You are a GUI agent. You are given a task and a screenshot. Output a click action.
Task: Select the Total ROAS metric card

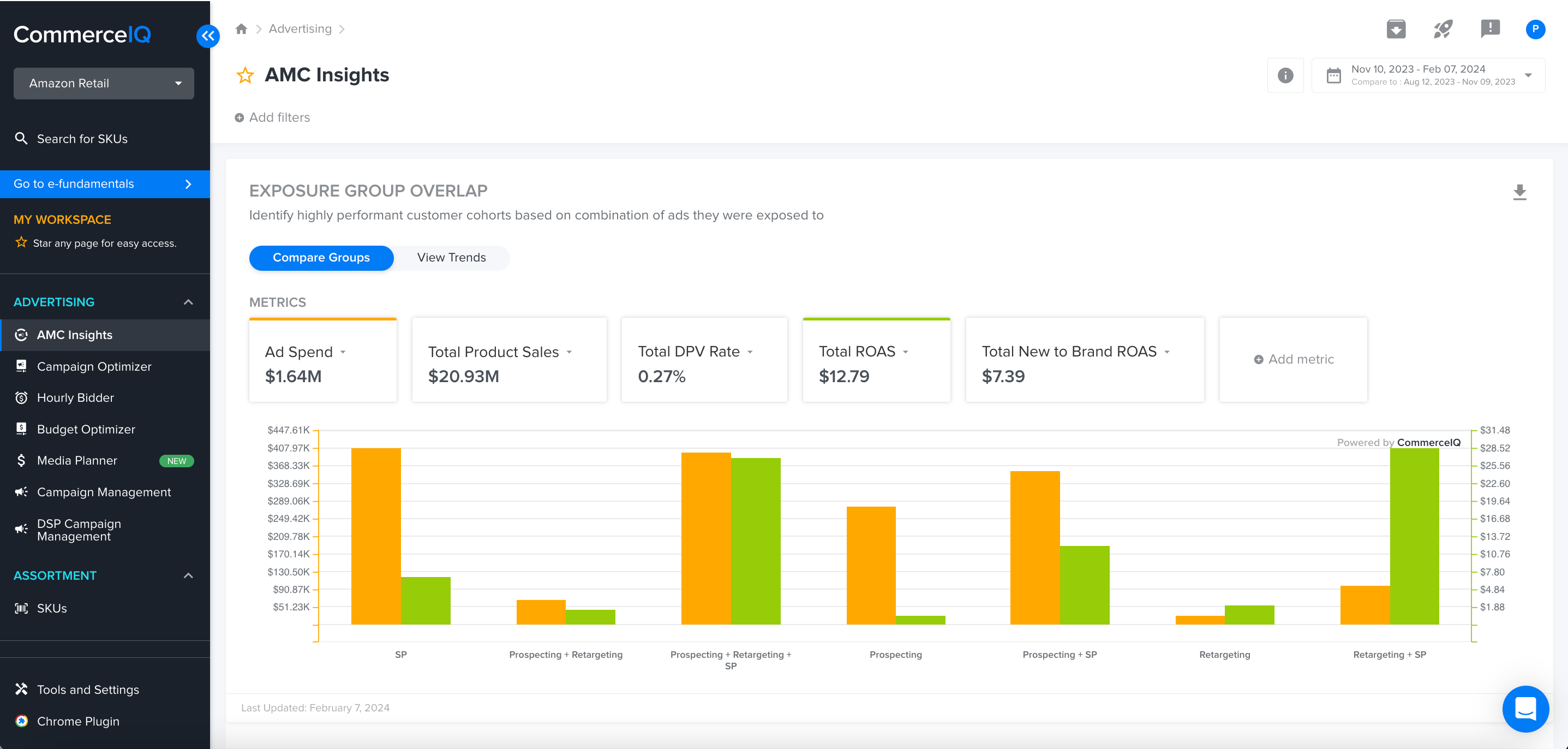click(876, 360)
